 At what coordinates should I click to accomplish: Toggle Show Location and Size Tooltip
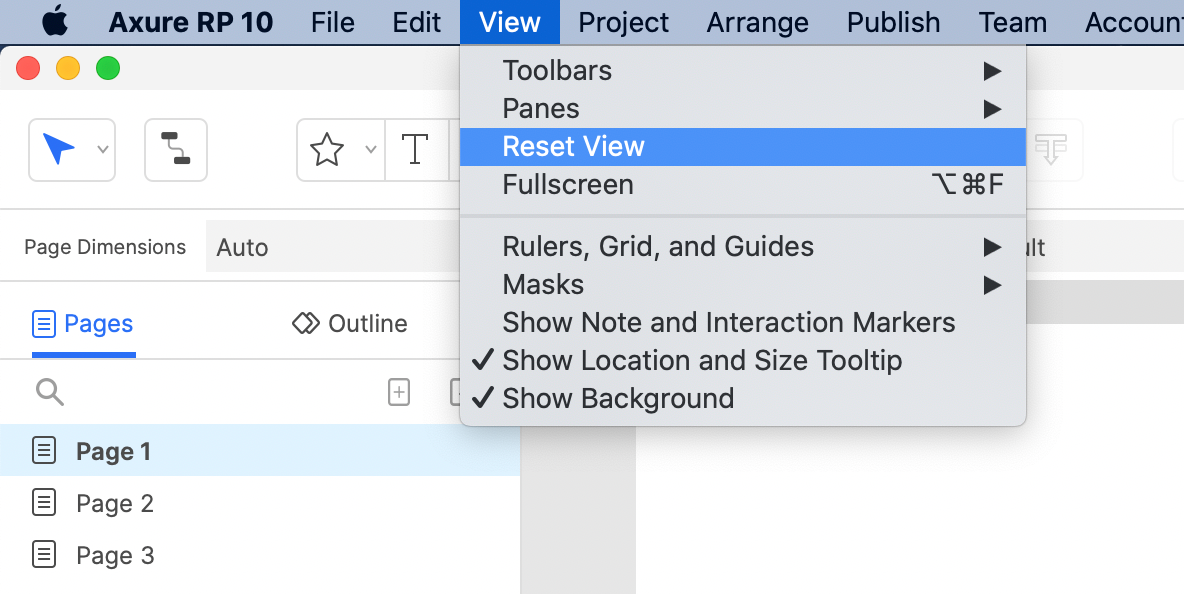[702, 360]
